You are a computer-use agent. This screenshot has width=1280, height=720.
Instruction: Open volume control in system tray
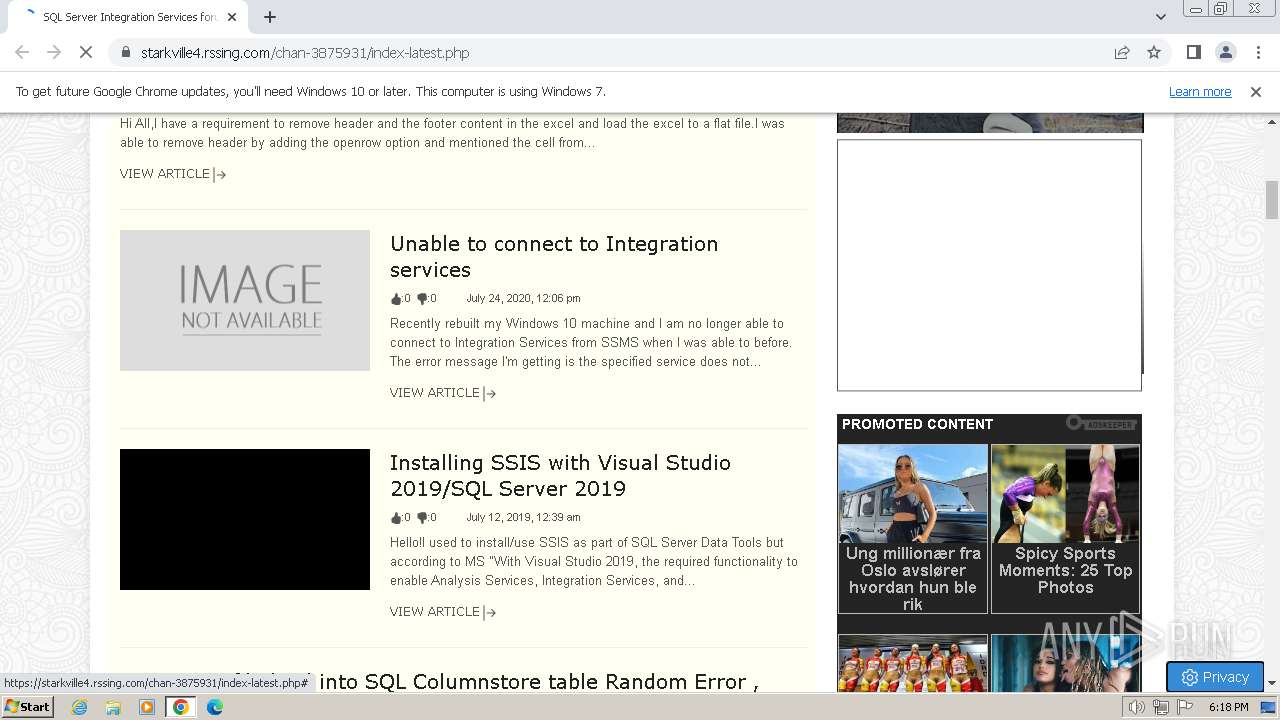click(x=1137, y=707)
